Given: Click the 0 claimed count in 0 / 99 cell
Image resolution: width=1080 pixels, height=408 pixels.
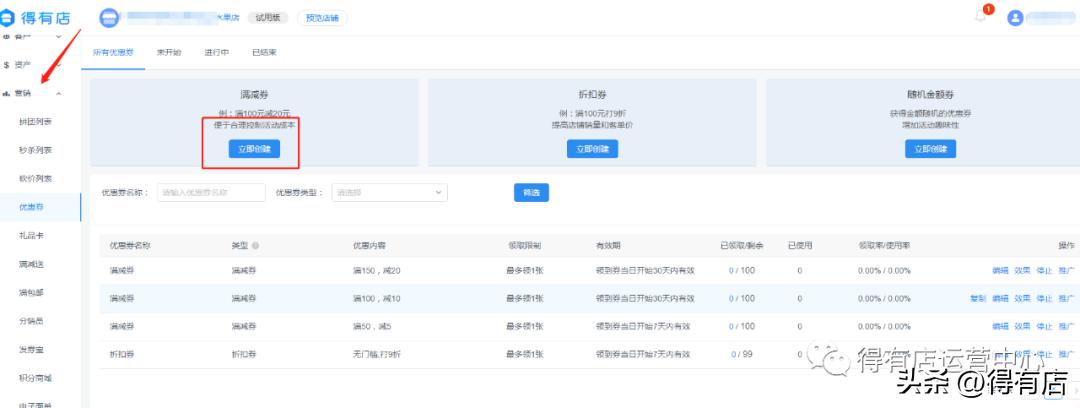Looking at the screenshot, I should [x=734, y=354].
